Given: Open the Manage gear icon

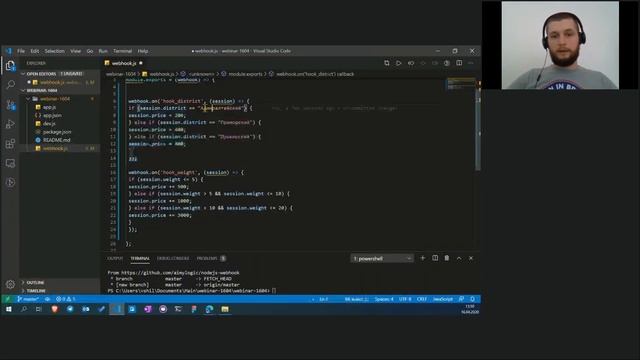Looking at the screenshot, I should 10,284.
